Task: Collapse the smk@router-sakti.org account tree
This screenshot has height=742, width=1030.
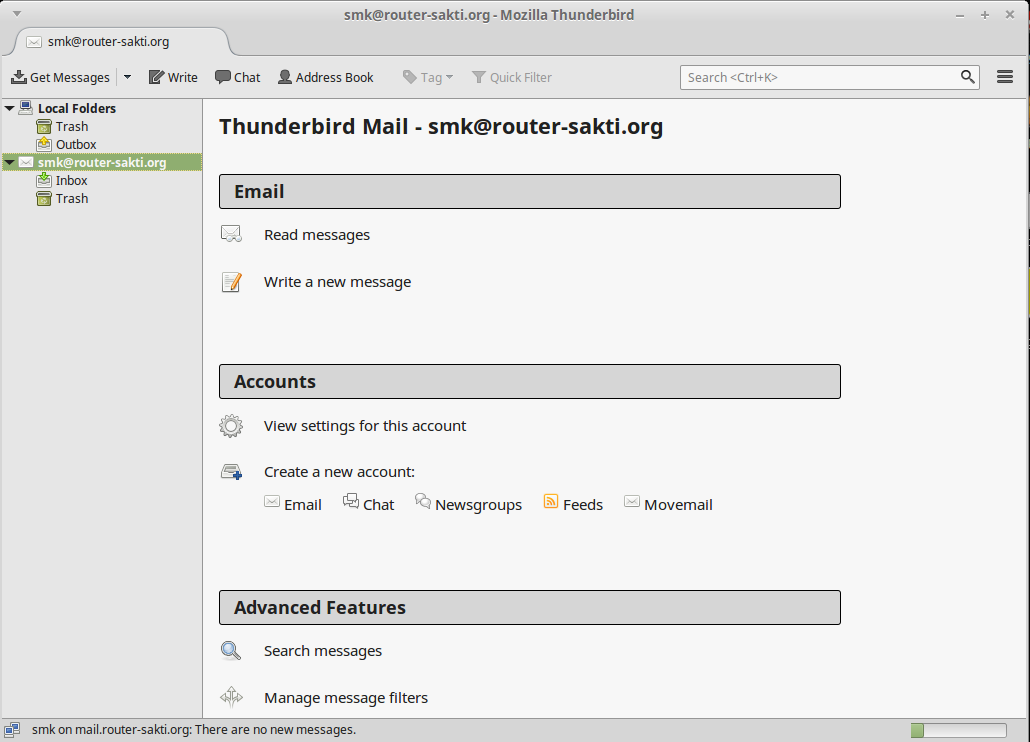Action: [x=8, y=161]
